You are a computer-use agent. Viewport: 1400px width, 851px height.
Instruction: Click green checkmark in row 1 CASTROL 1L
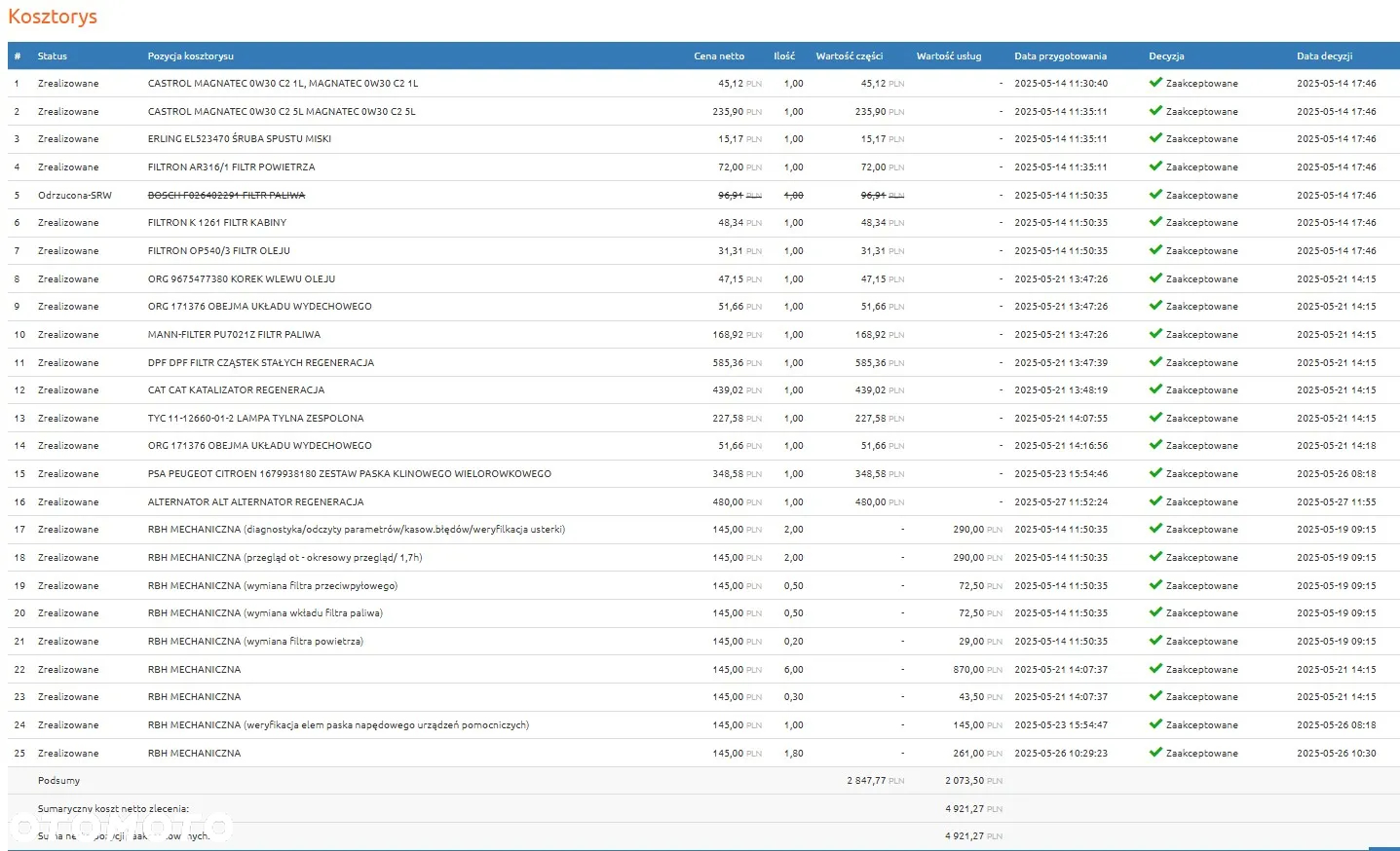point(1155,83)
